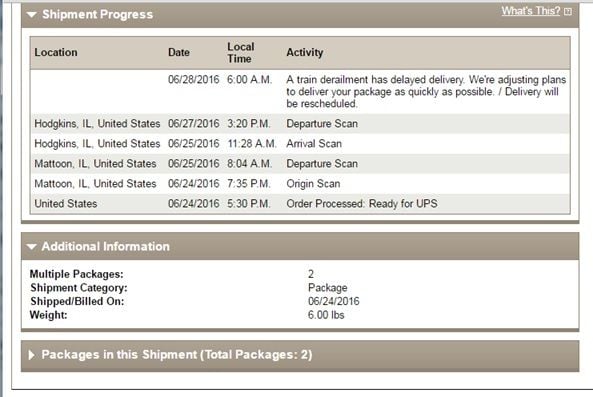The image size is (593, 397).
Task: Collapse the Additional Information section
Action: [32, 247]
